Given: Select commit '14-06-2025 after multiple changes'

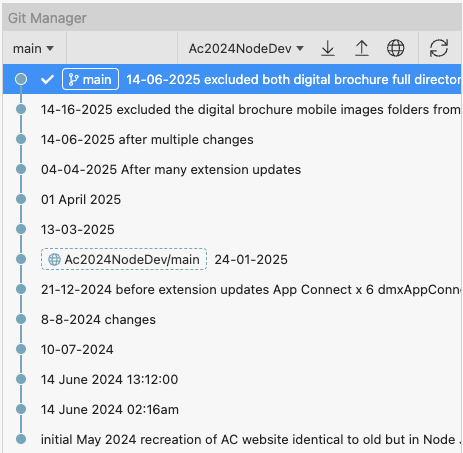Looking at the screenshot, I should click(232, 139).
